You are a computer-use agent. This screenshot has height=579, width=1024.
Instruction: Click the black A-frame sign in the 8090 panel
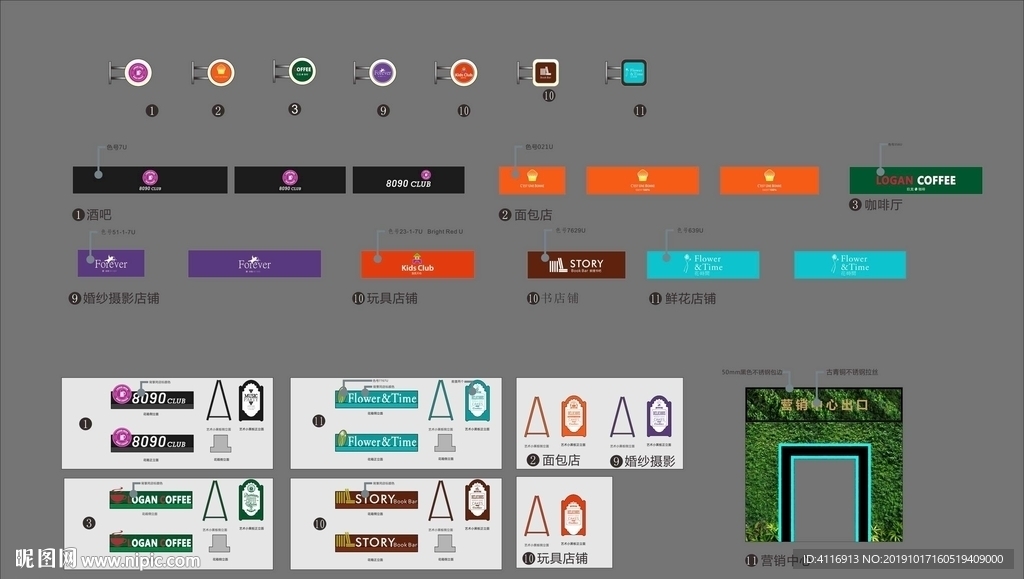[219, 400]
